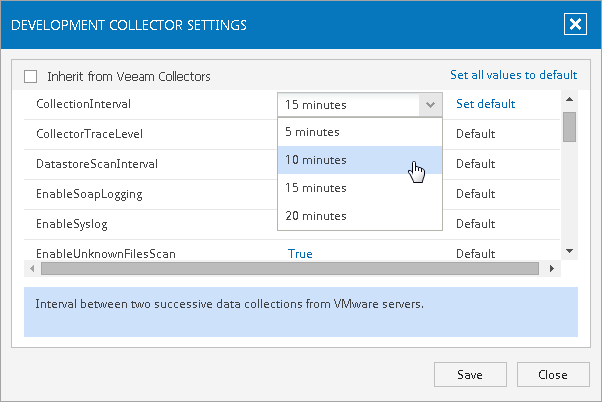
Task: Click the vertical scrollbar thumb
Action: pyautogui.click(x=569, y=127)
